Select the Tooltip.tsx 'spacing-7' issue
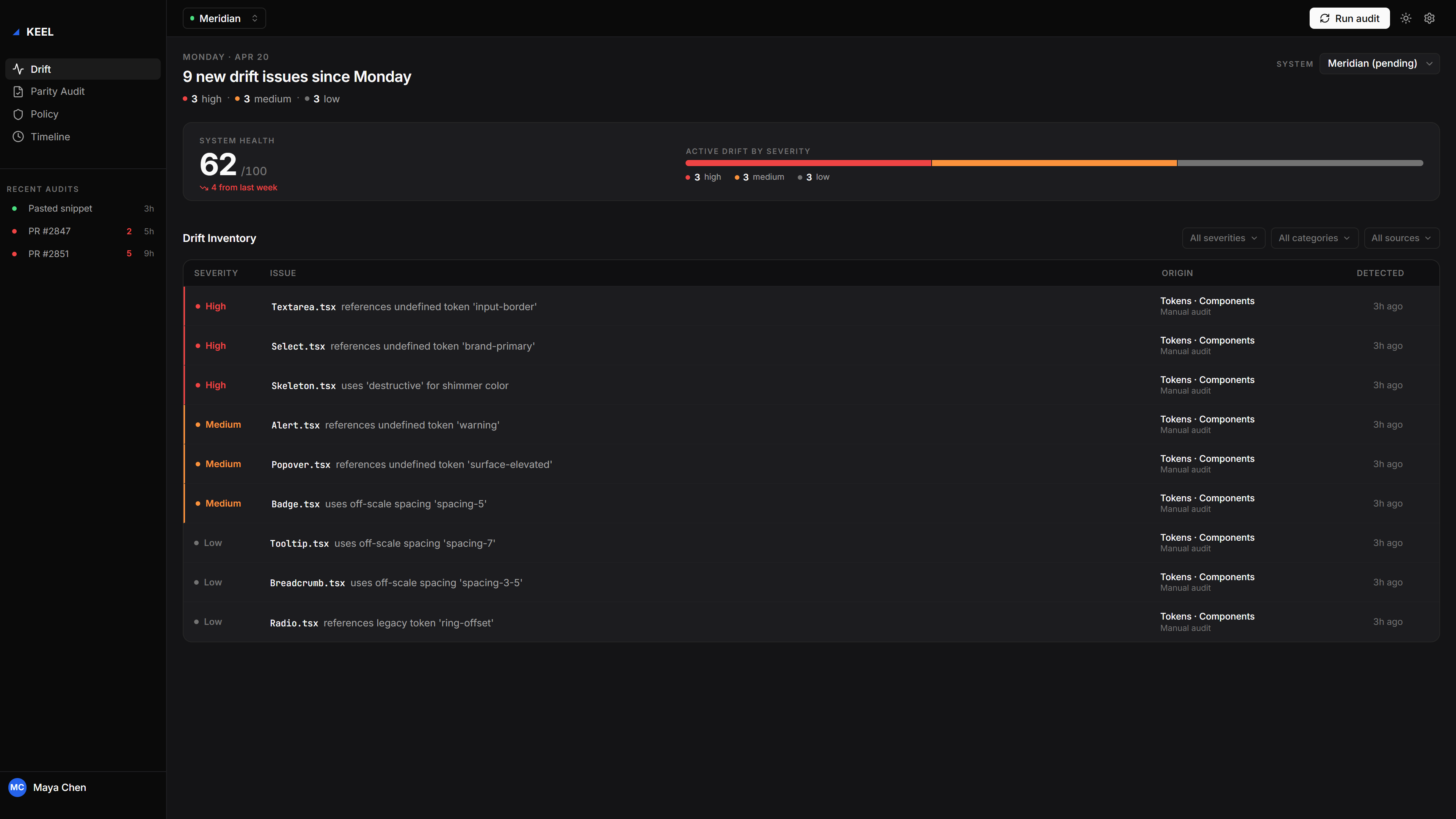Viewport: 1456px width, 819px height. (811, 543)
